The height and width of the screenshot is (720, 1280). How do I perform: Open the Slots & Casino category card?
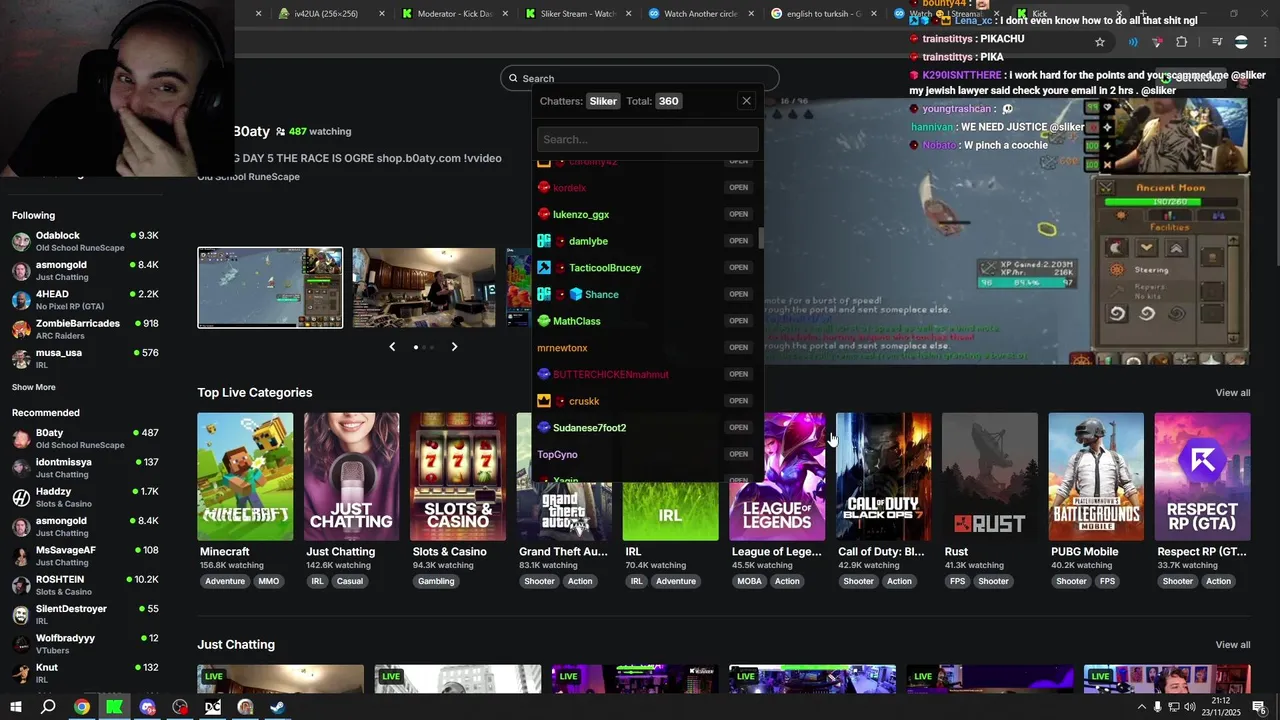point(458,477)
